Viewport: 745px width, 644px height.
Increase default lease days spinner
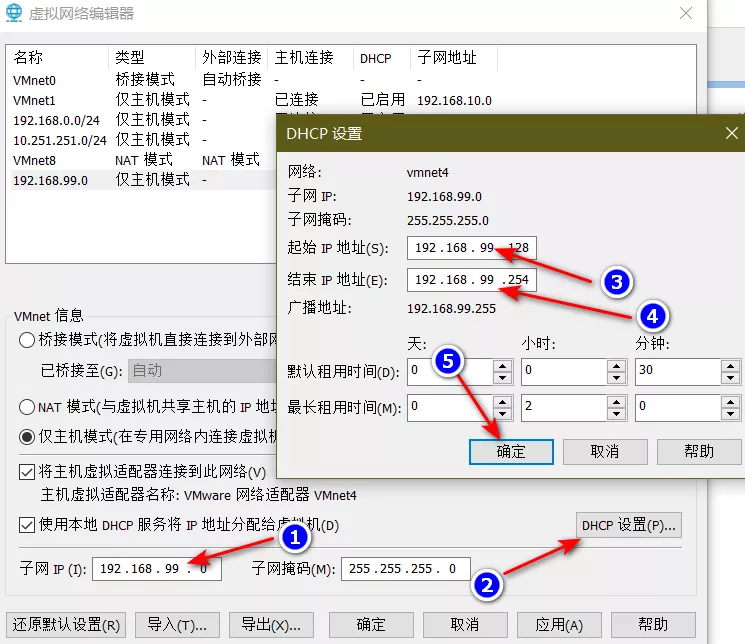tap(502, 366)
